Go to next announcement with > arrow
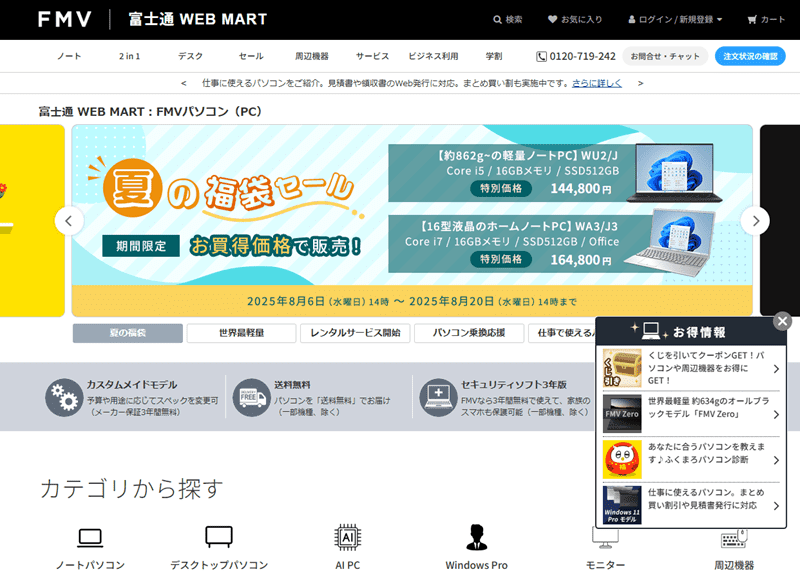This screenshot has height=574, width=800. [x=640, y=83]
